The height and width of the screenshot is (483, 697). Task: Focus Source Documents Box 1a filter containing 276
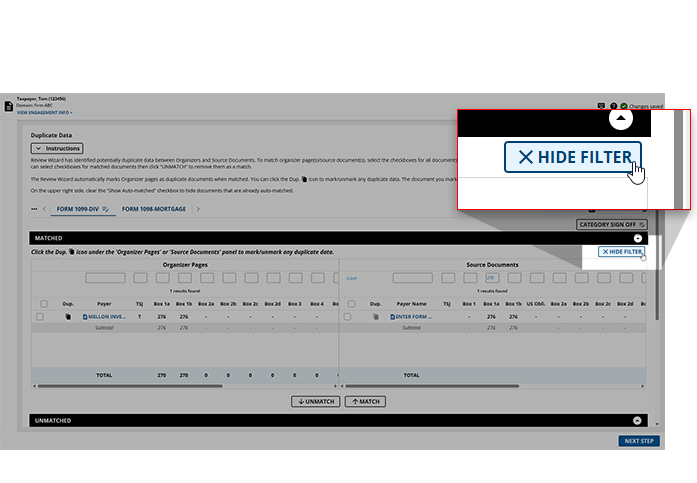492,278
